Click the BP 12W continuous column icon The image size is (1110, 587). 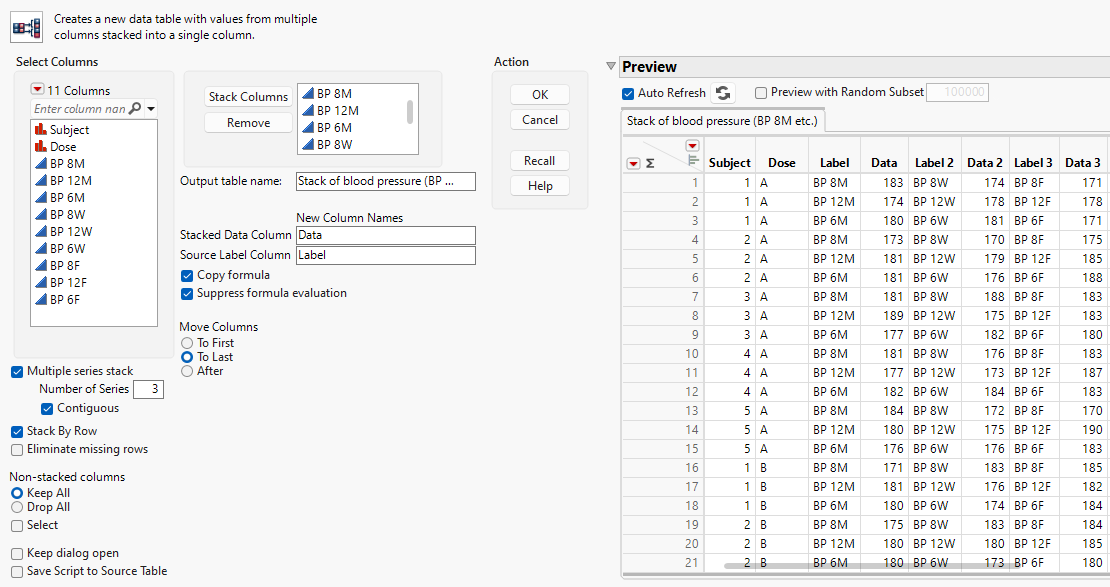[41, 231]
